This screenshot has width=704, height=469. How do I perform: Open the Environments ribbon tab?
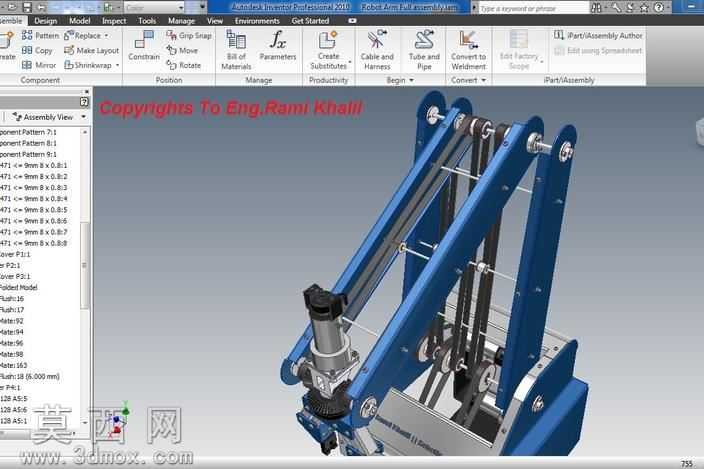pos(257,21)
